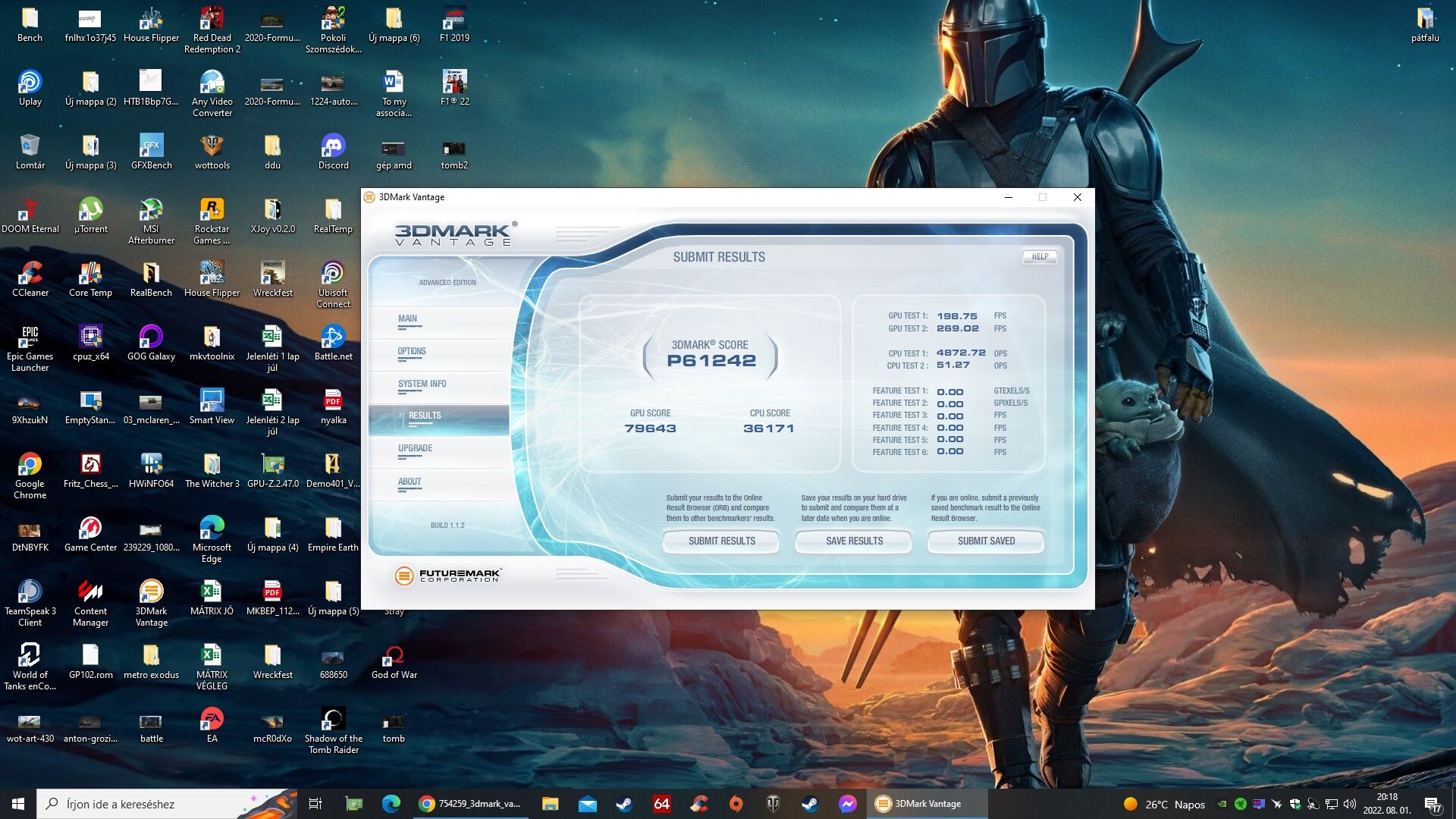The image size is (1456, 819).
Task: Select the Content Manager desktop icon
Action: [90, 604]
